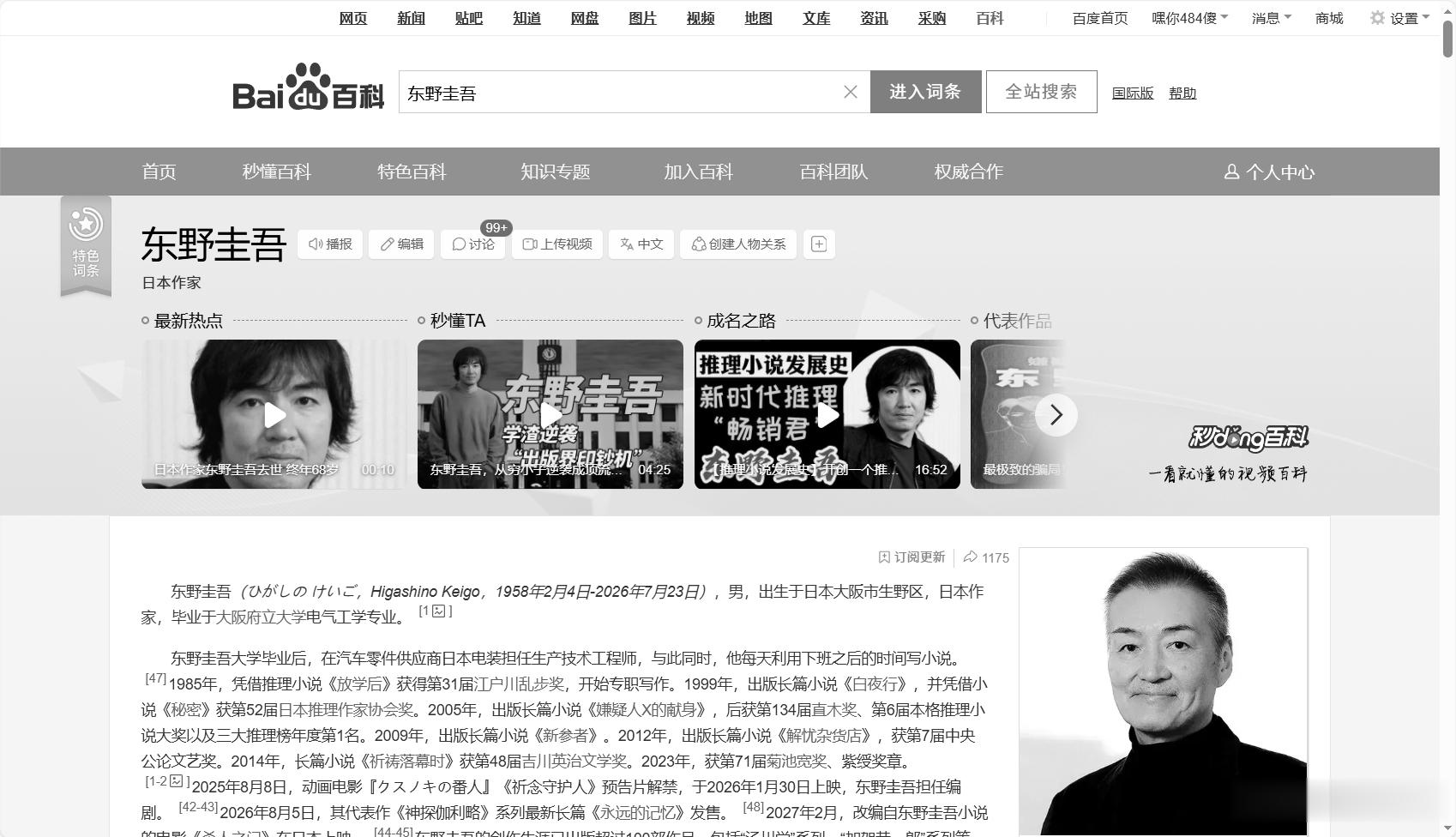
Task: Open 商城 link
Action: coord(1329,18)
